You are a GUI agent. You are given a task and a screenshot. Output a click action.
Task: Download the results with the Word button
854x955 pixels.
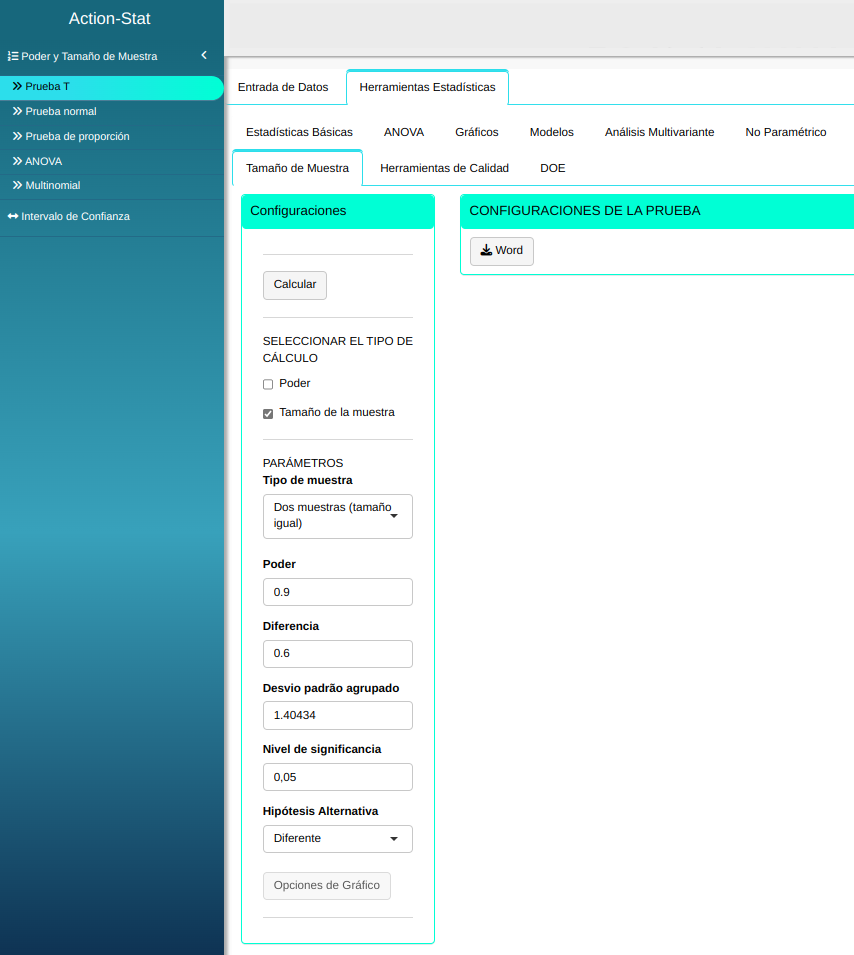tap(502, 251)
